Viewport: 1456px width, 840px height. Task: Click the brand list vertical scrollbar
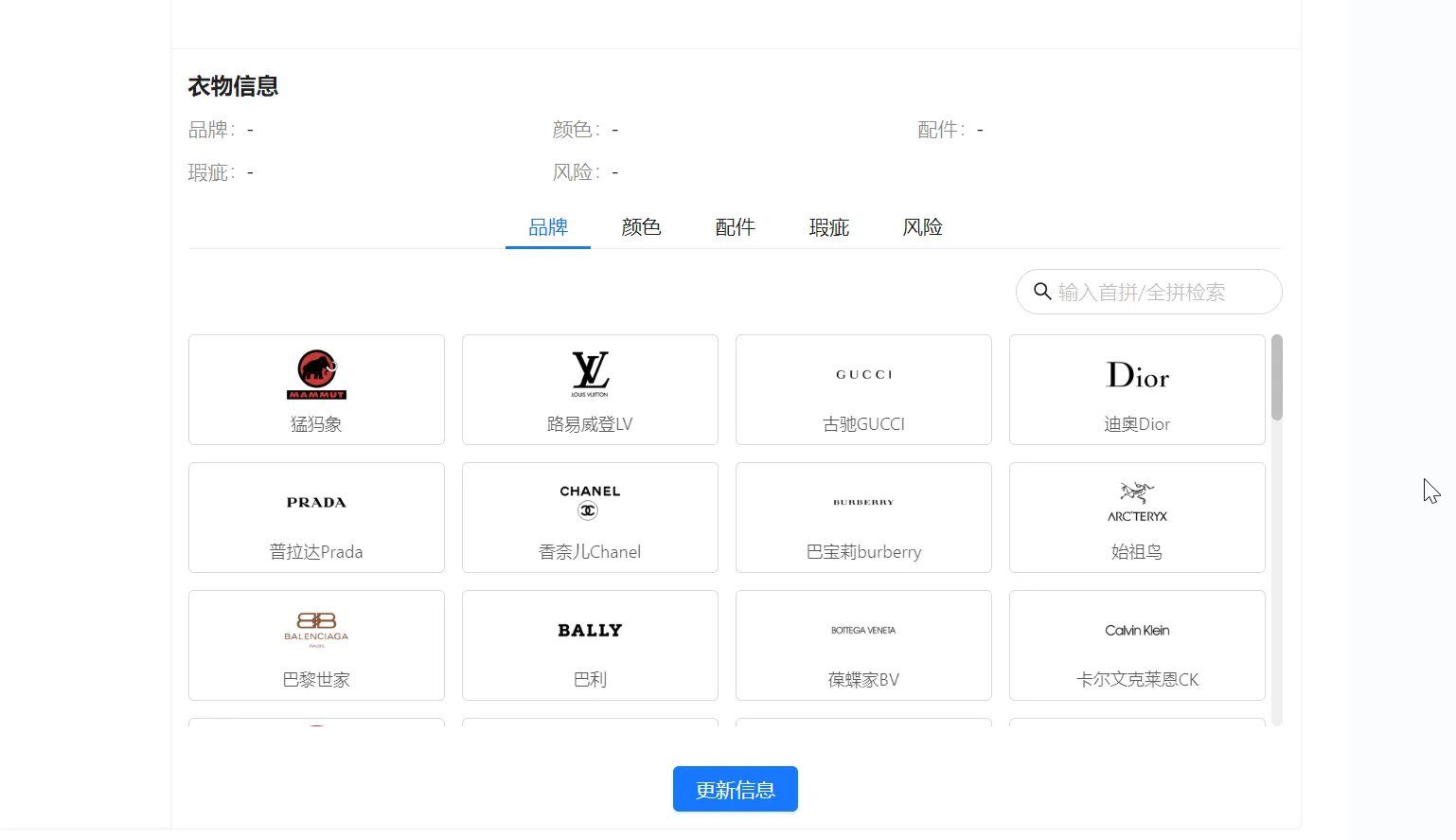coord(1277,377)
